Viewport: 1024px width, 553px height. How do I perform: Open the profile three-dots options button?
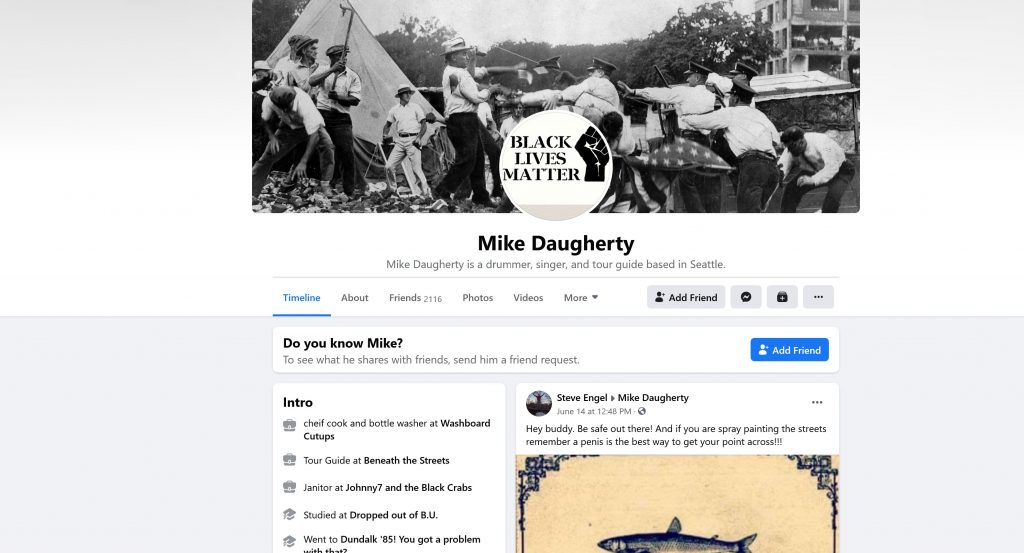(818, 297)
